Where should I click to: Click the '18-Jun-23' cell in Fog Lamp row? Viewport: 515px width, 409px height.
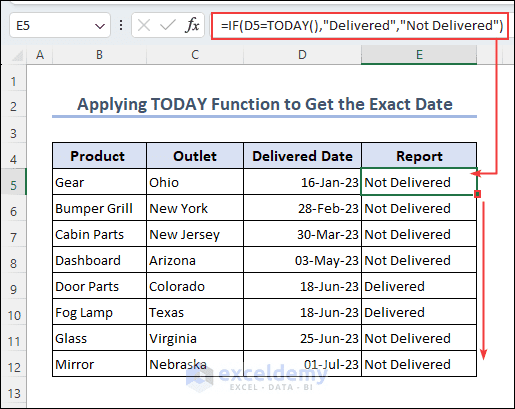(302, 312)
